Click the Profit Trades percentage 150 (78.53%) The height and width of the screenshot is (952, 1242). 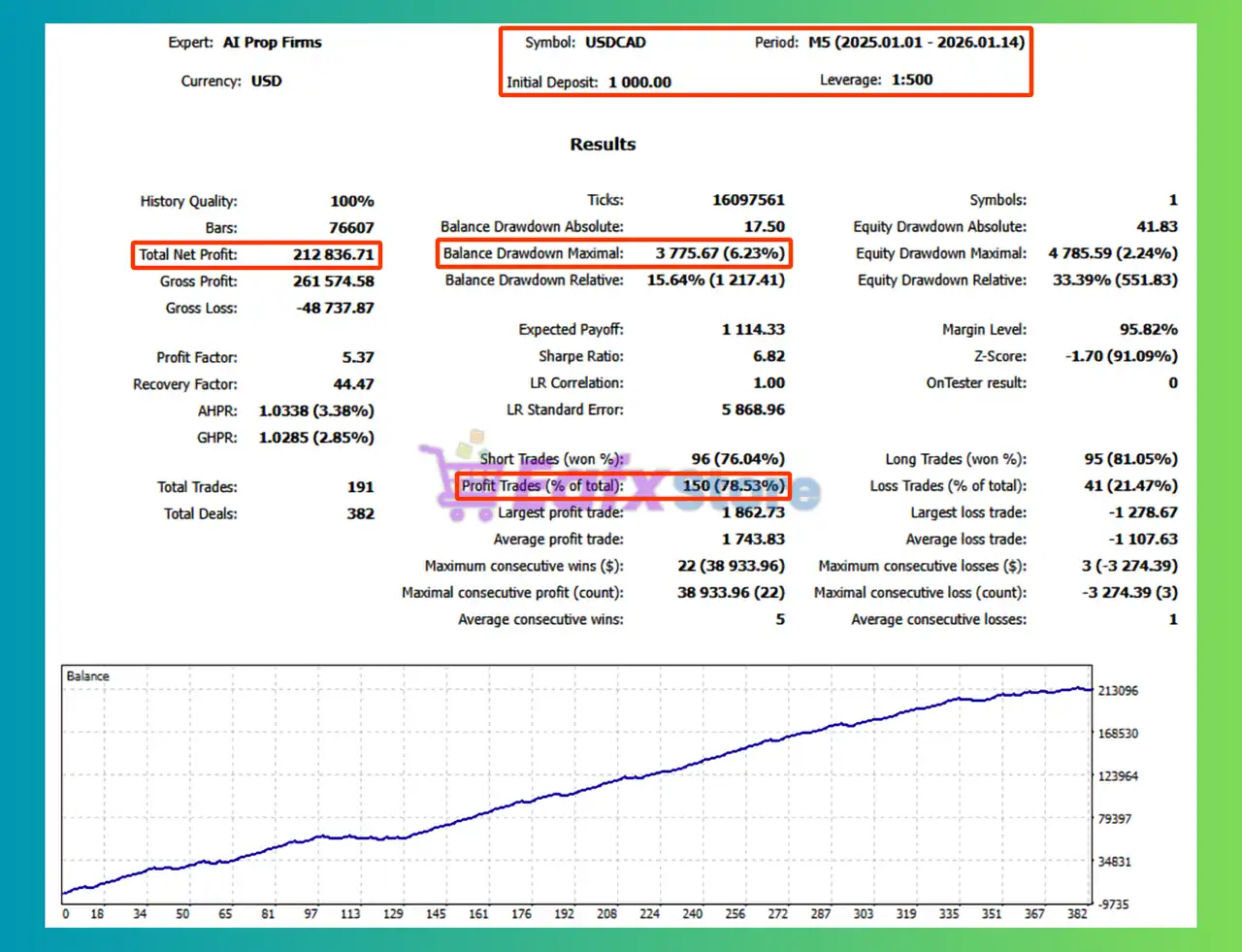tap(733, 486)
